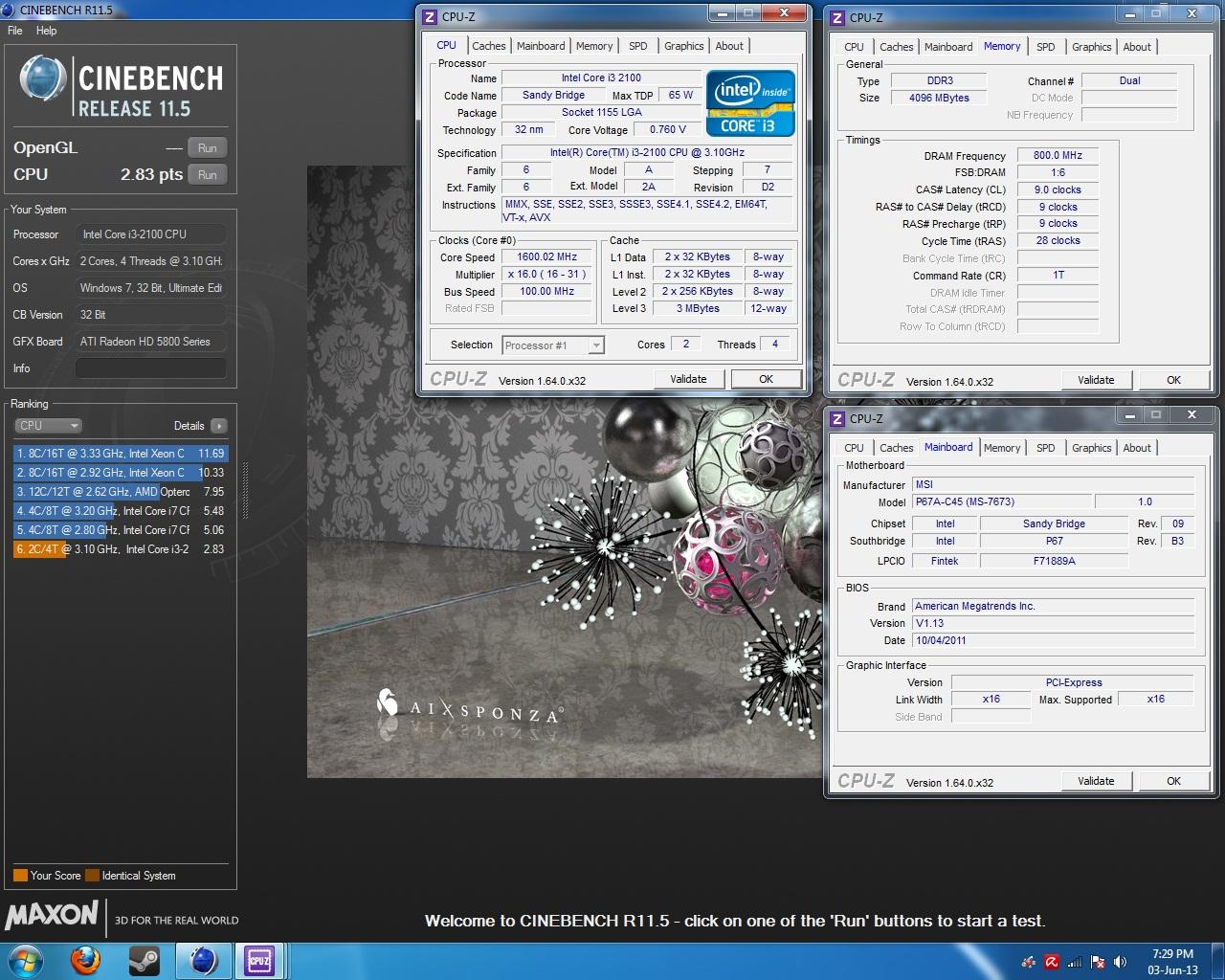The width and height of the screenshot is (1225, 980).
Task: Open Memory tab in Mainboard window
Action: click(1002, 448)
